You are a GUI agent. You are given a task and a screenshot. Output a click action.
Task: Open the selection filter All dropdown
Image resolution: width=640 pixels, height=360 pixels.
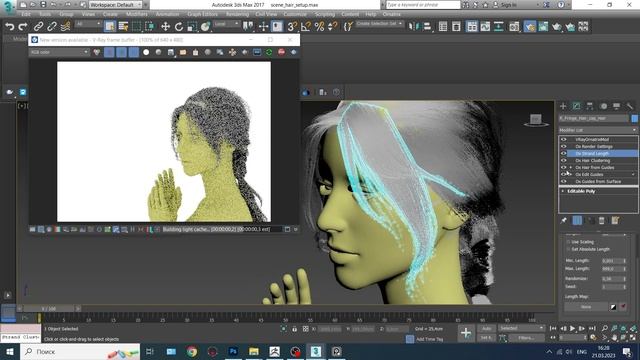pyautogui.click(x=88, y=24)
